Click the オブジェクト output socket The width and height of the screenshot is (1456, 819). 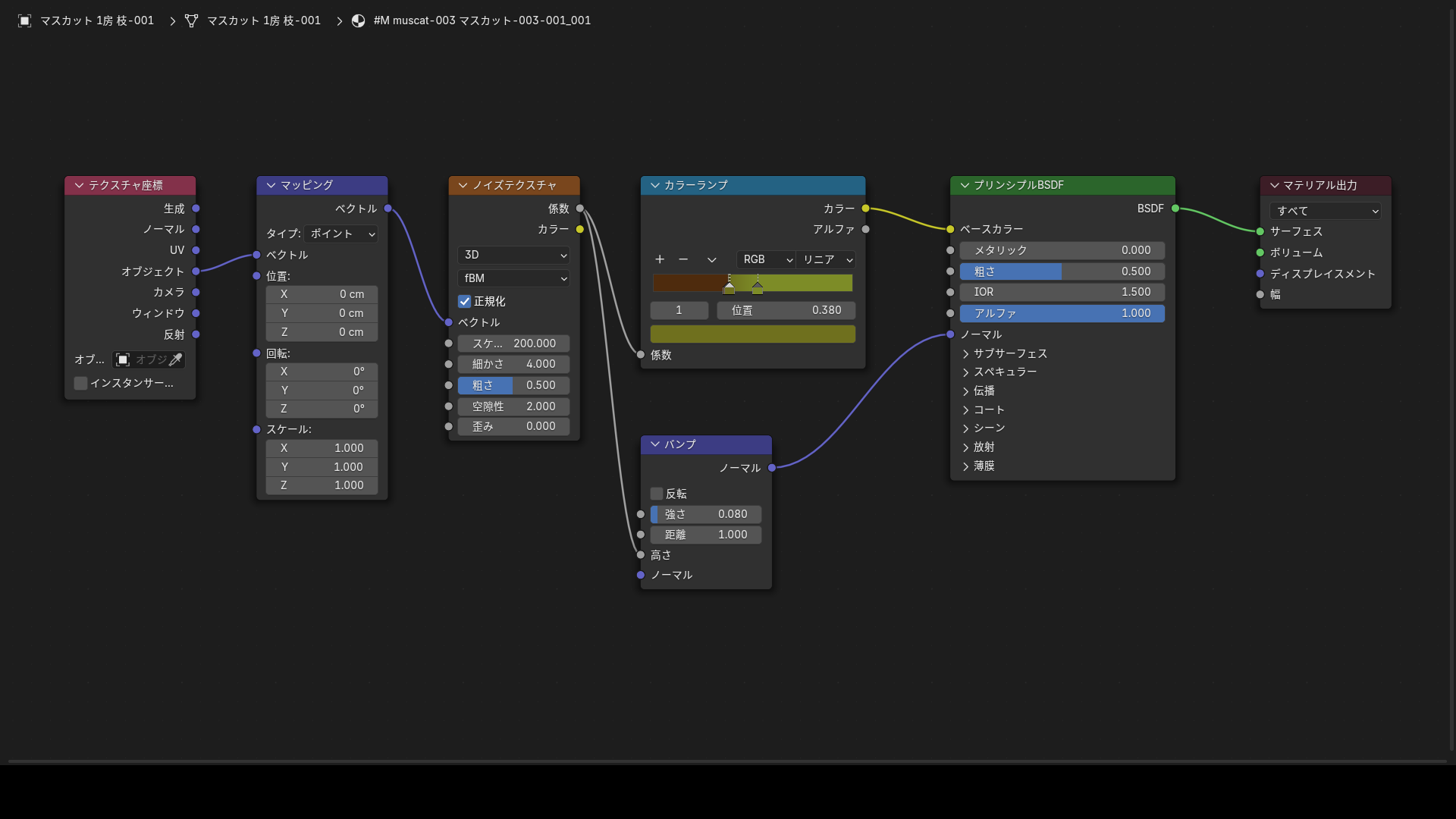(x=196, y=271)
